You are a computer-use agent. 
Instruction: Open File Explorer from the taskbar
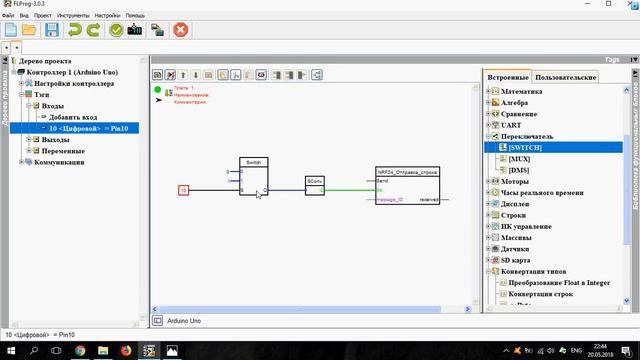tap(103, 351)
